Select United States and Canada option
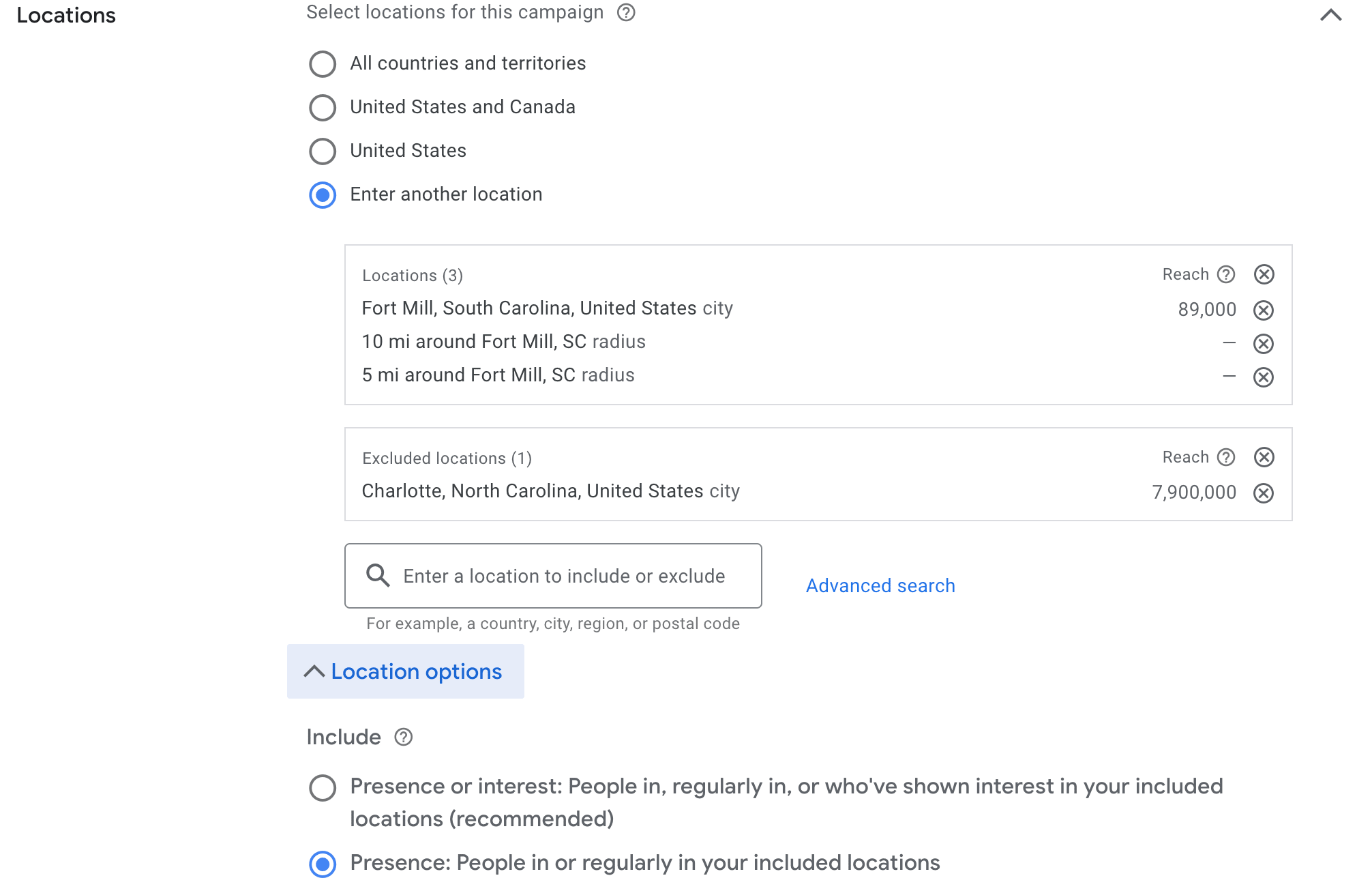 323,108
